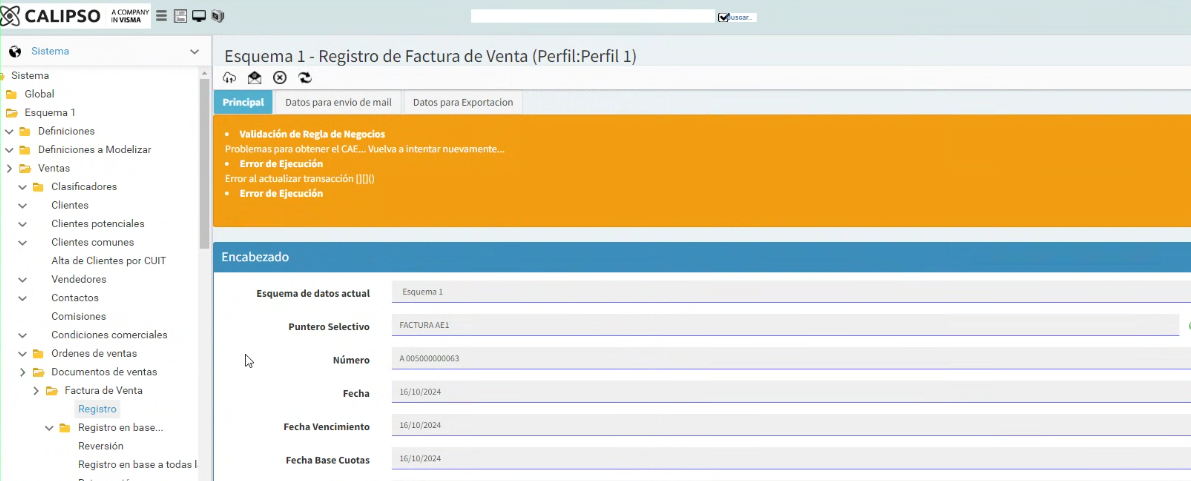Viewport: 1191px width, 481px height.
Task: Click the Número field
Action: [x=791, y=359]
